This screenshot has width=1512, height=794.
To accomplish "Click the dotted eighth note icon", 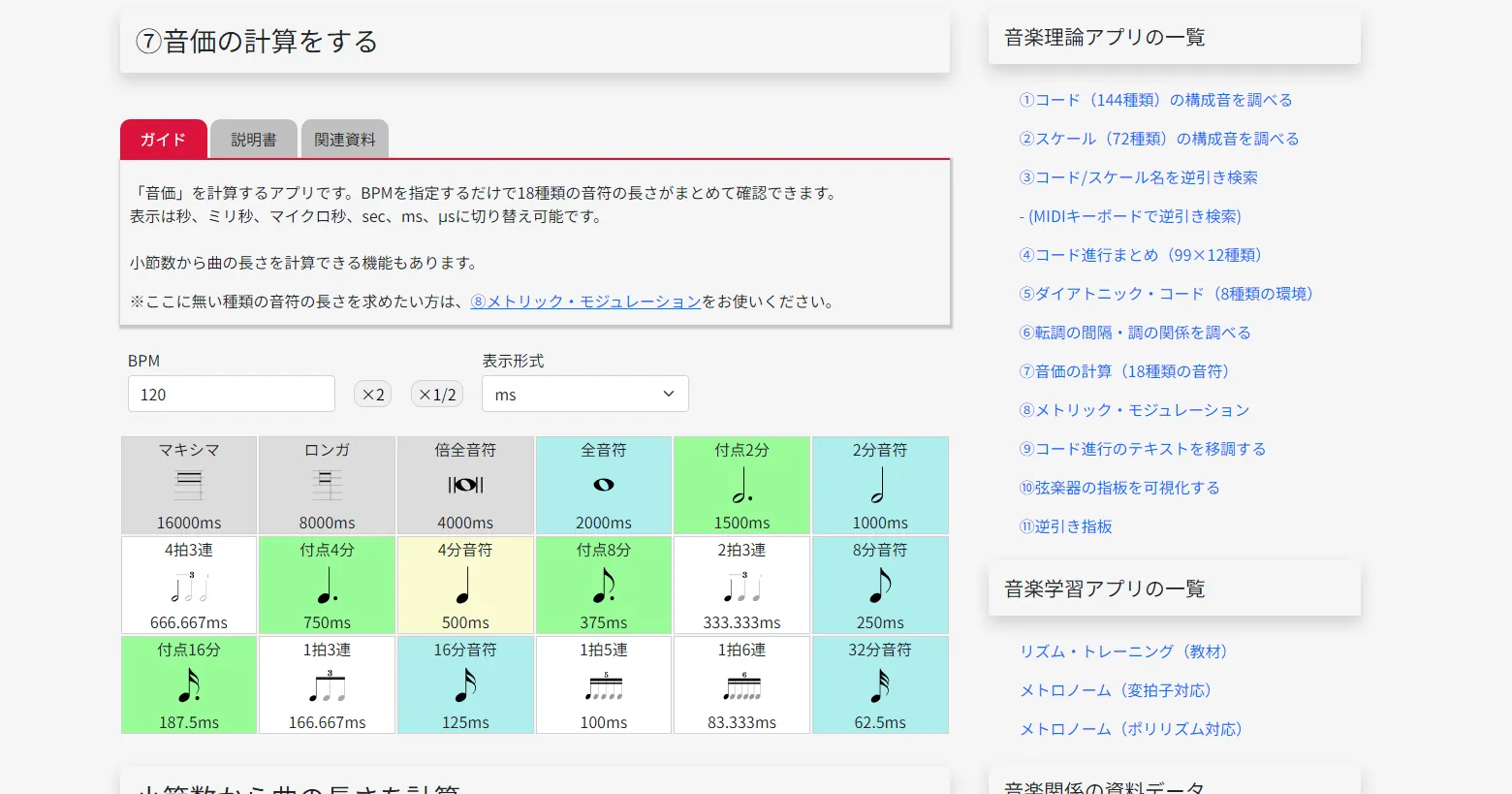I will coord(604,586).
